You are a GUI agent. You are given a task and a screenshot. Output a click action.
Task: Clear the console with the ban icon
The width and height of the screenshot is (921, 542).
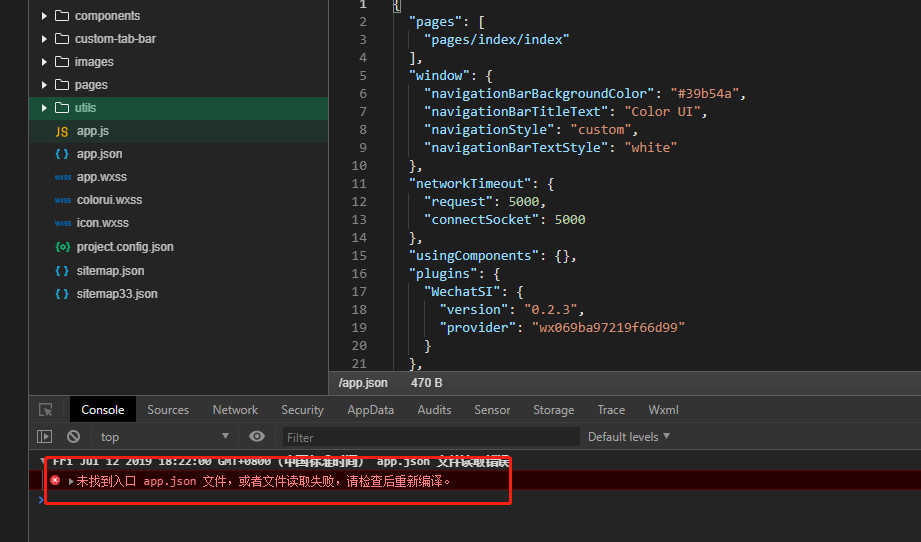(73, 436)
